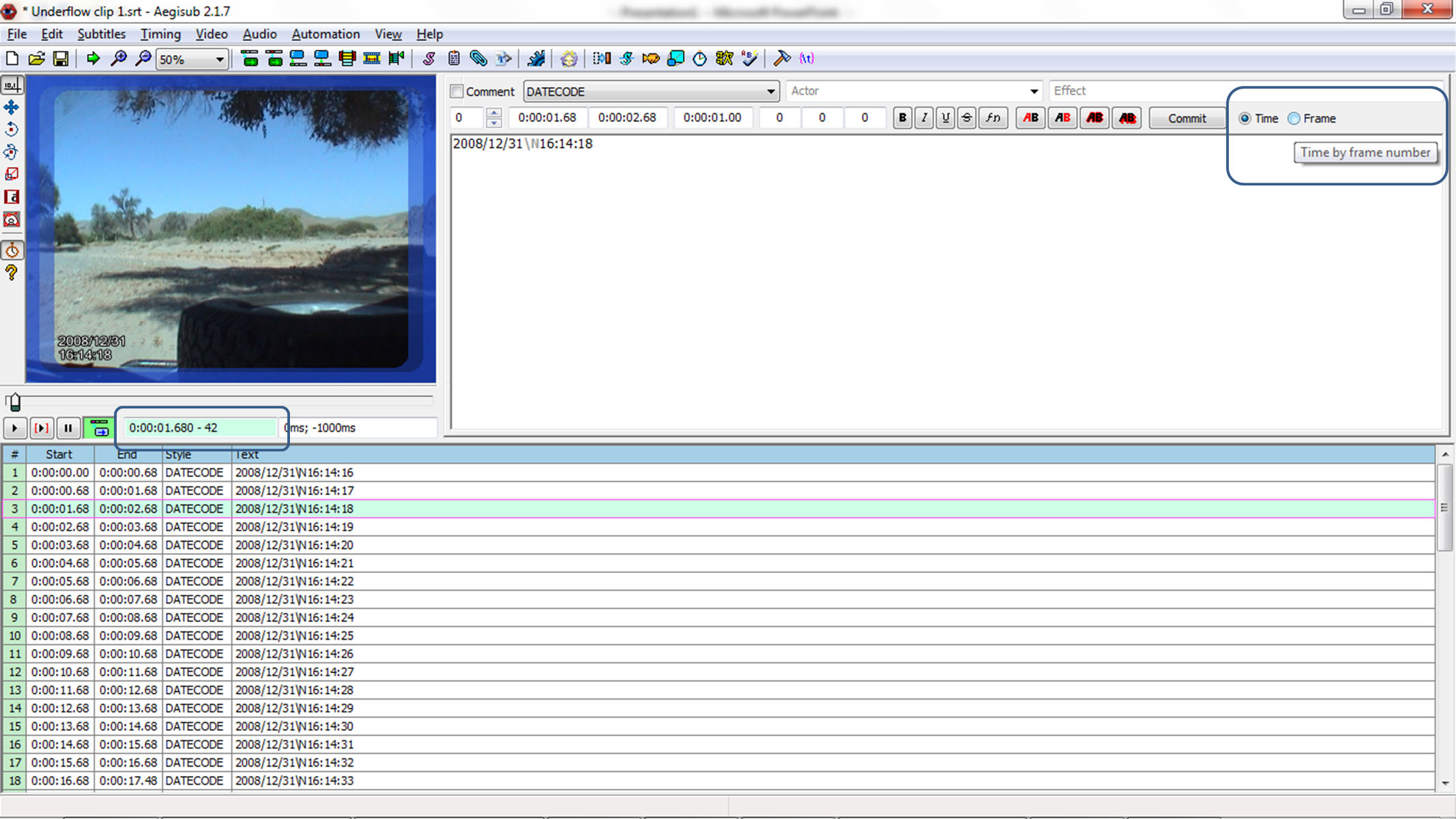This screenshot has height=819, width=1456.
Task: Open the Resample Resolution icon
Action: (x=675, y=59)
